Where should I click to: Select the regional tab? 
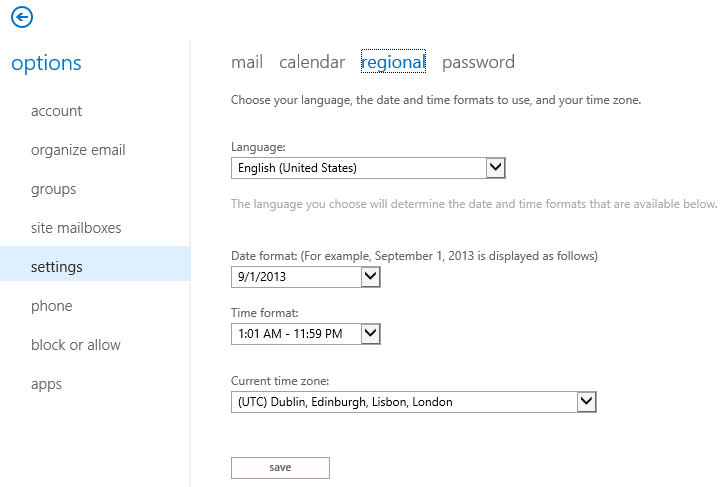(393, 62)
